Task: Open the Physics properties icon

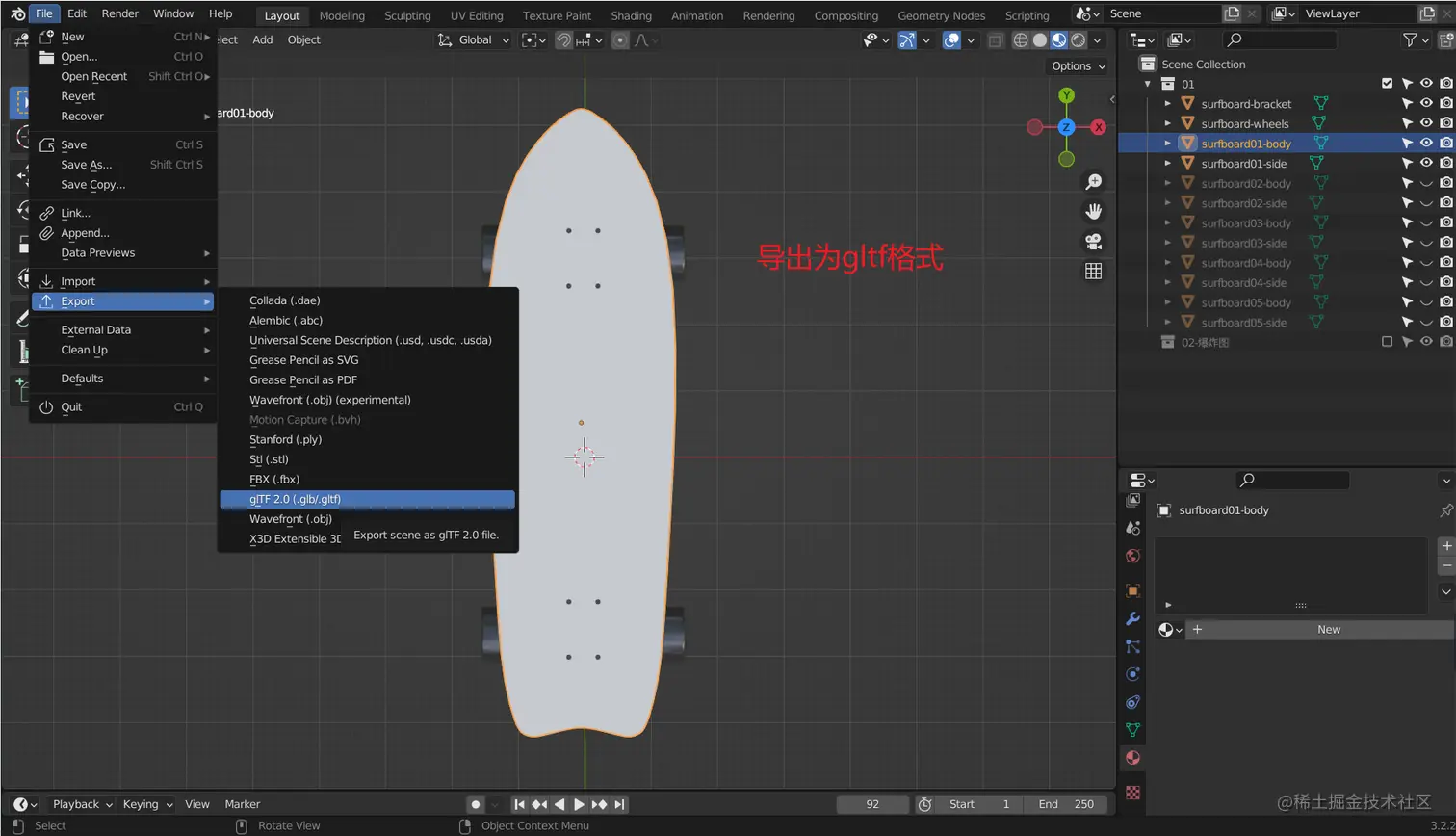Action: click(1133, 674)
